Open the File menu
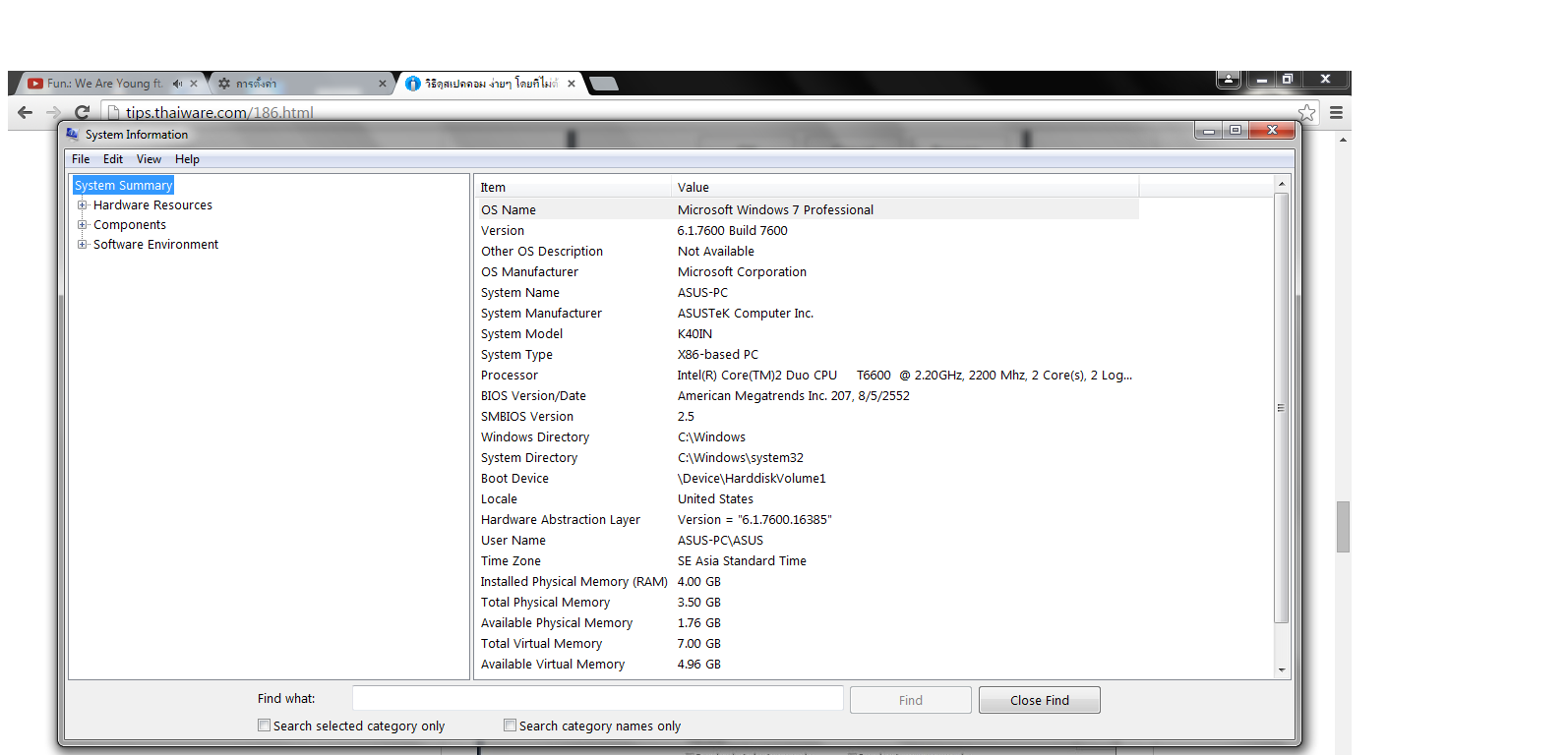Screen dimensions: 1568x755 tap(81, 159)
